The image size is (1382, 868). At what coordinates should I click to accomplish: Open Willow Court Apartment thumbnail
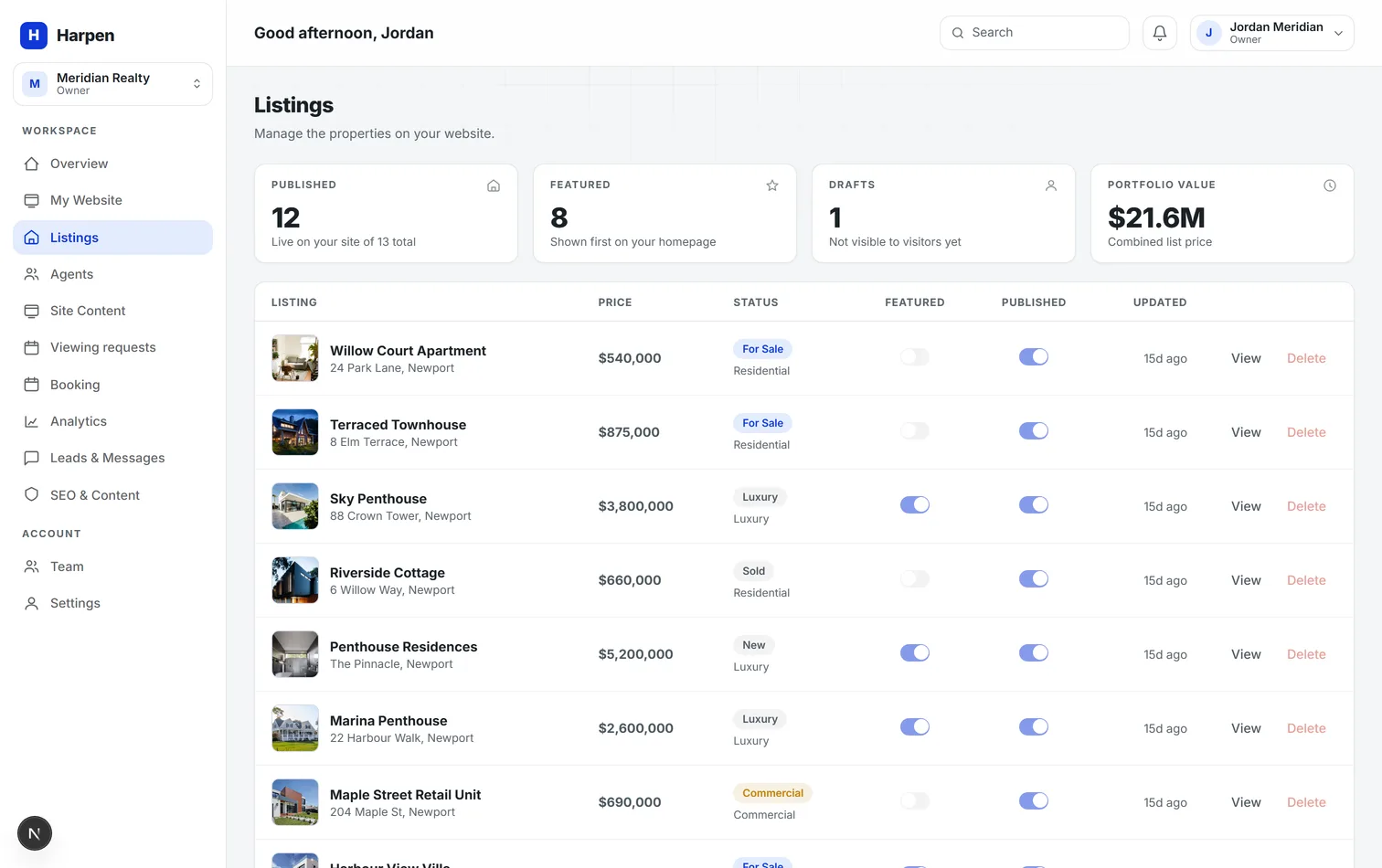point(295,358)
